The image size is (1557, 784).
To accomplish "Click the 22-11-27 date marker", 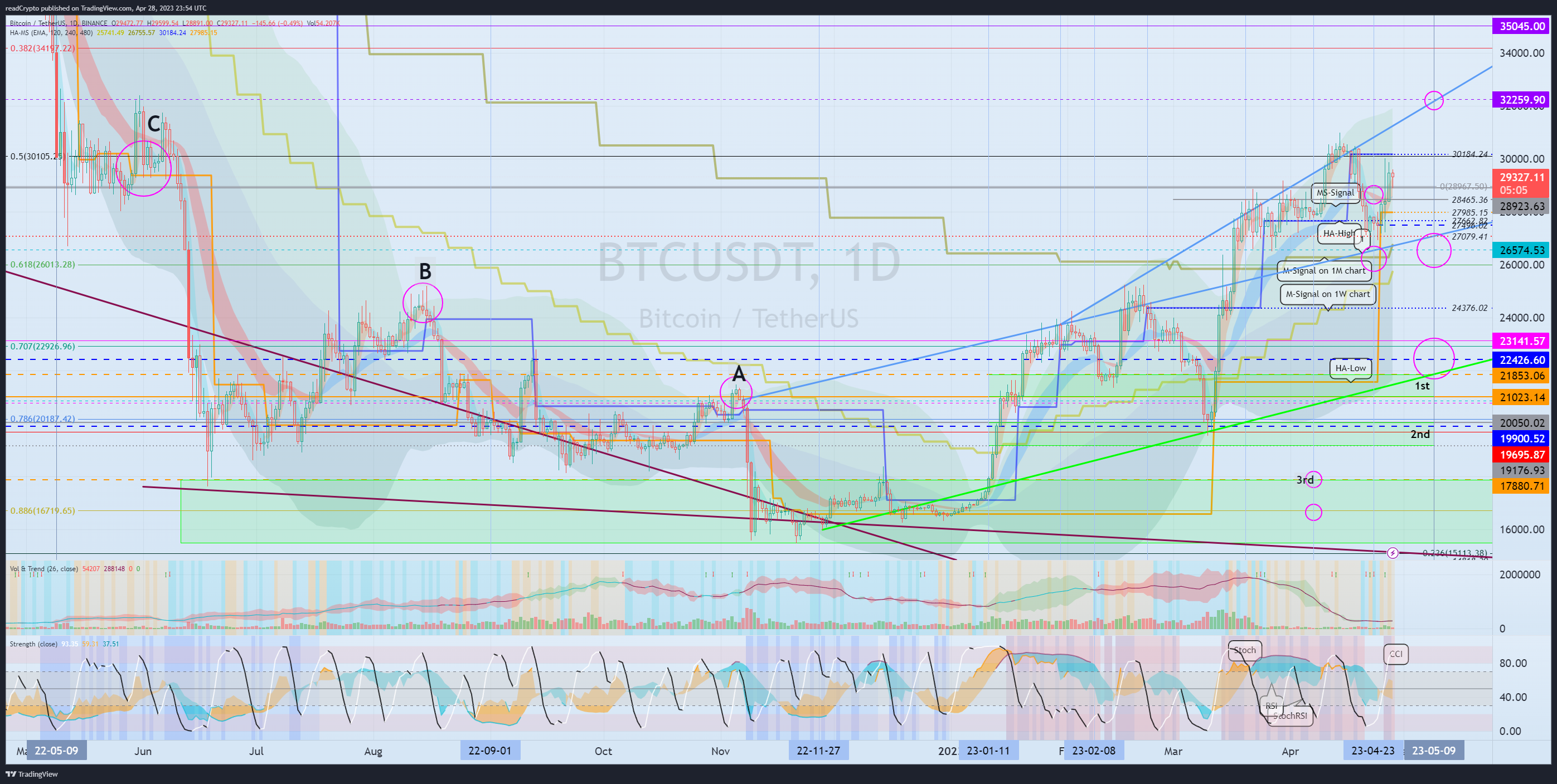I will (818, 751).
